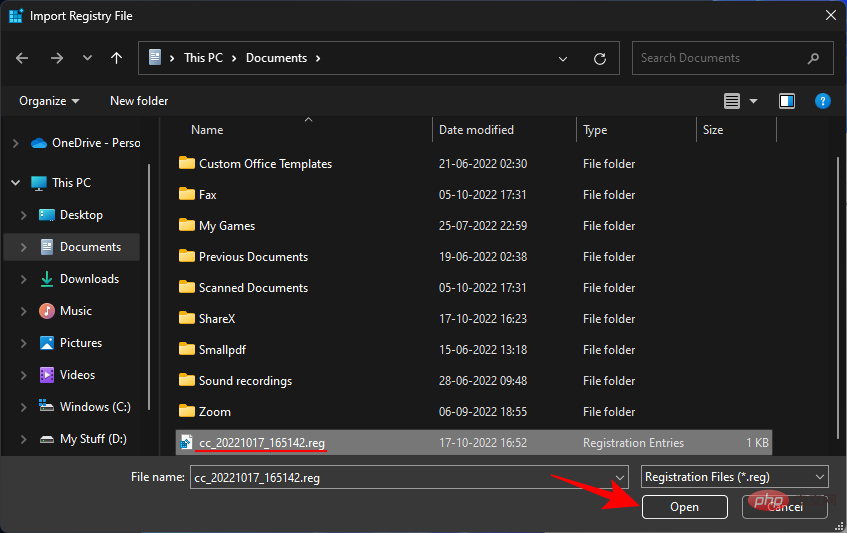The width and height of the screenshot is (847, 533).
Task: Click the forward navigation arrow
Action: coord(57,58)
